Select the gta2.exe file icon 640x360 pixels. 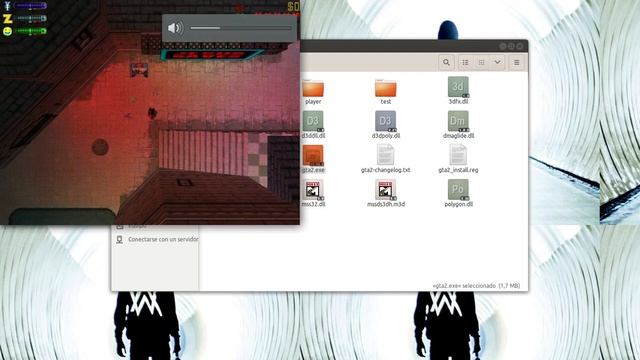pyautogui.click(x=313, y=156)
